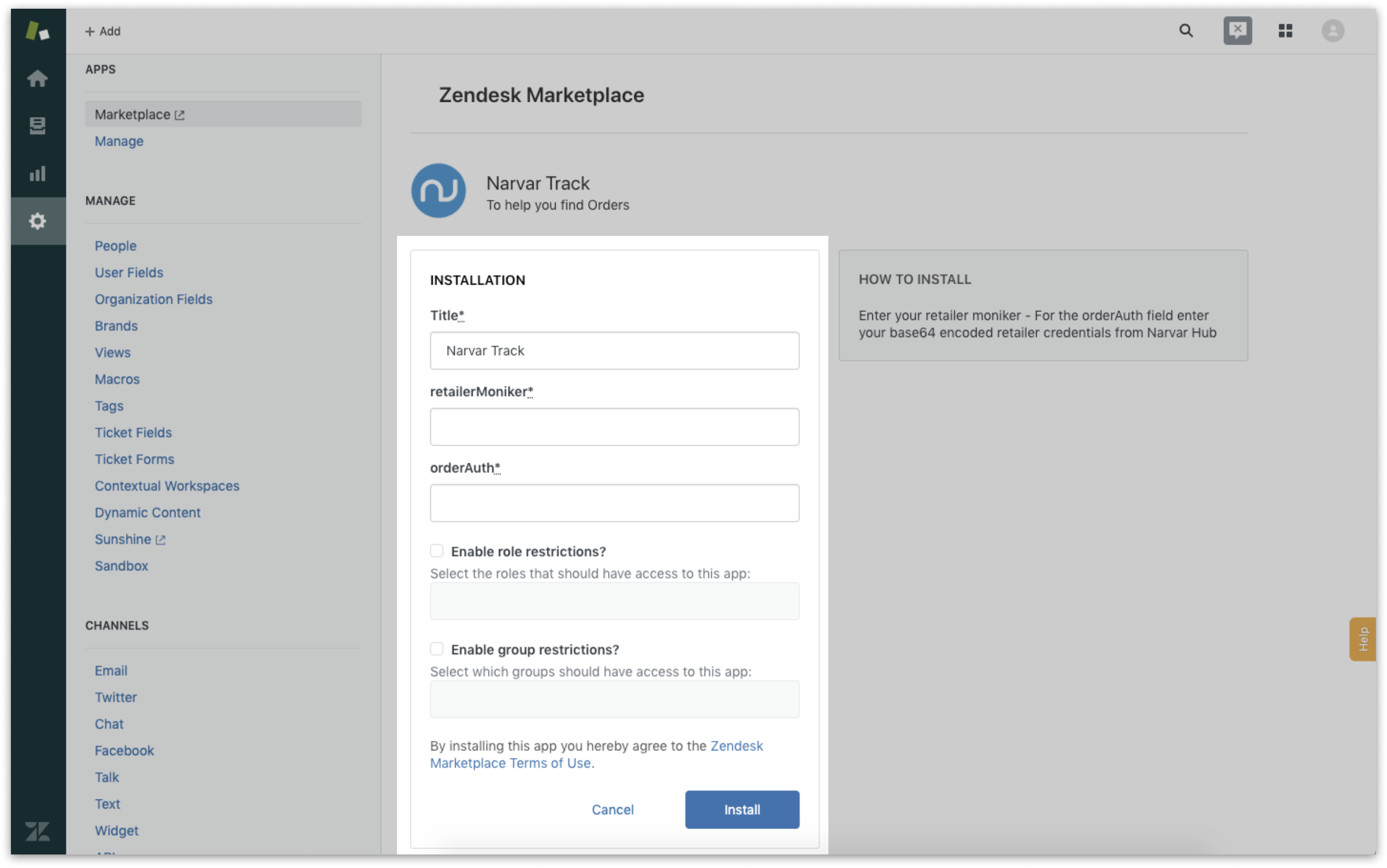Select the ticket views icon in the sidebar
This screenshot has width=1387, height=868.
tap(37, 126)
